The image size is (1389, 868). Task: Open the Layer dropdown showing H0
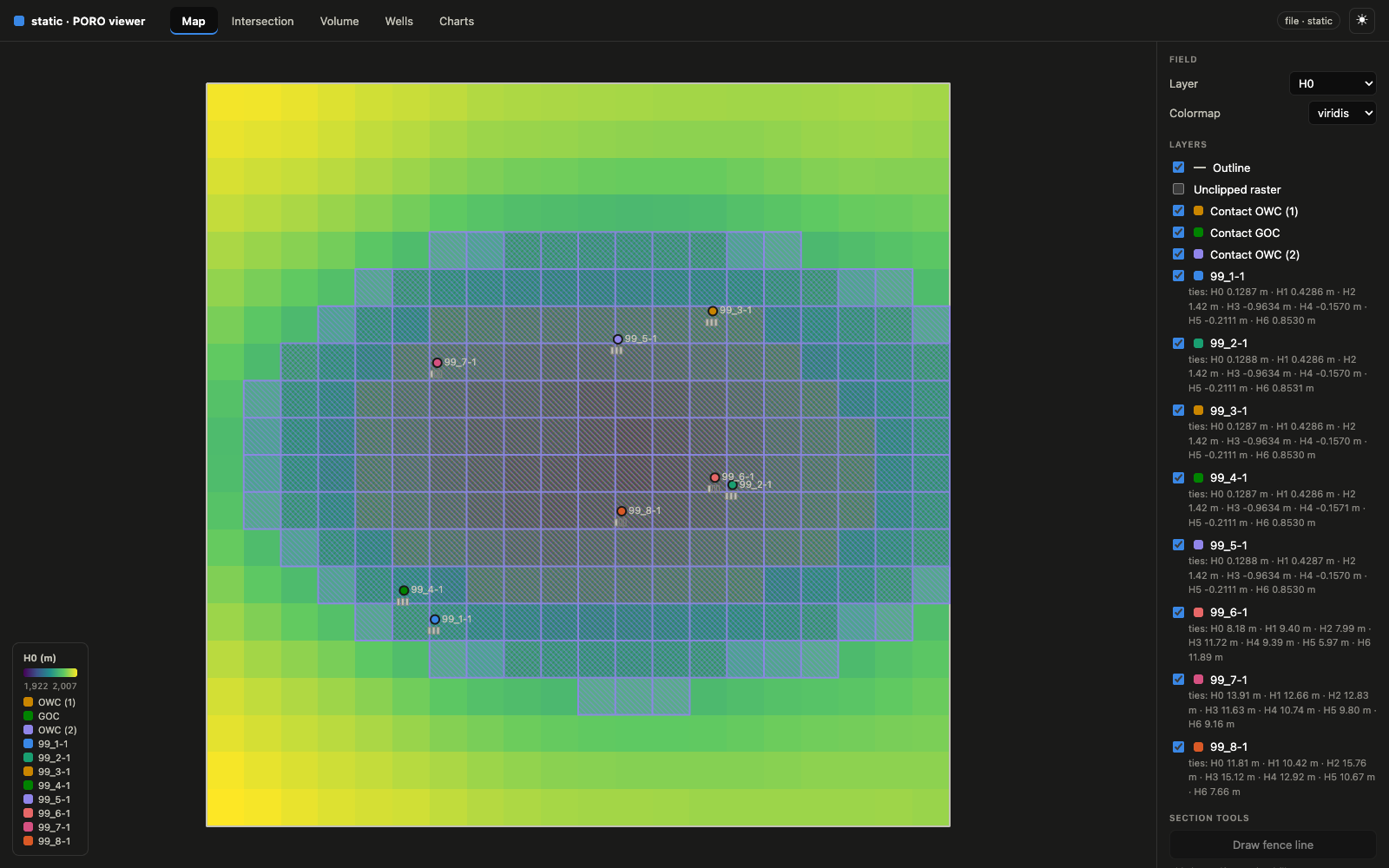(1333, 83)
